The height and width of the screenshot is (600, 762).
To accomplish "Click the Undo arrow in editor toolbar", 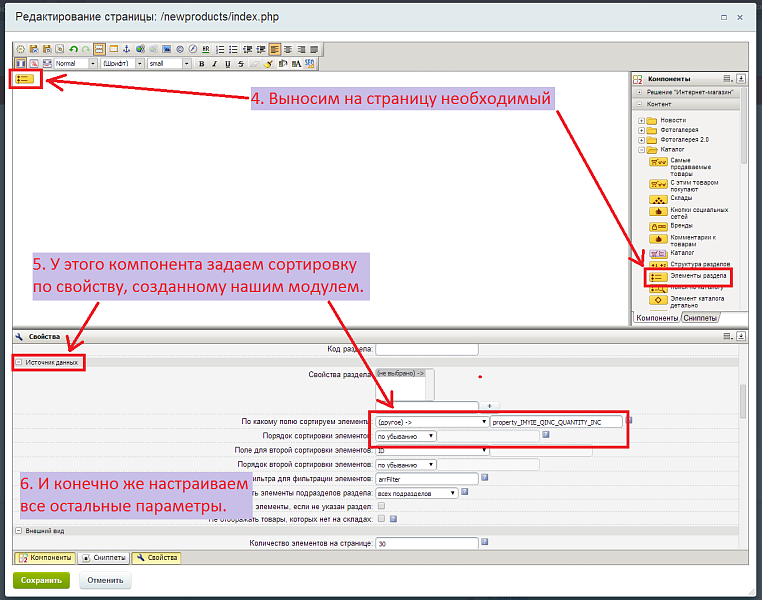I will [x=72, y=49].
